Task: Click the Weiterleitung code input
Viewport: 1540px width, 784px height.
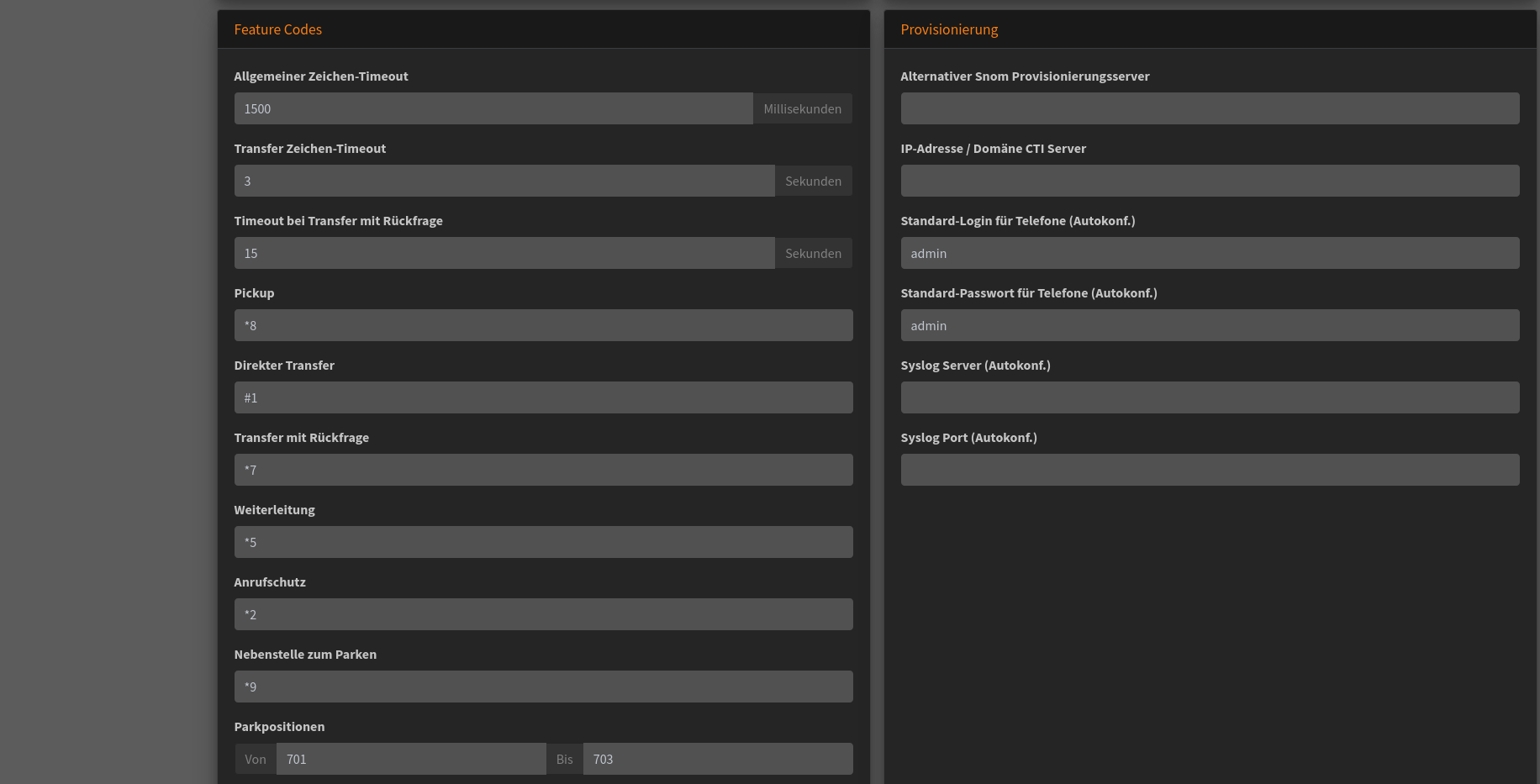Action: [543, 542]
